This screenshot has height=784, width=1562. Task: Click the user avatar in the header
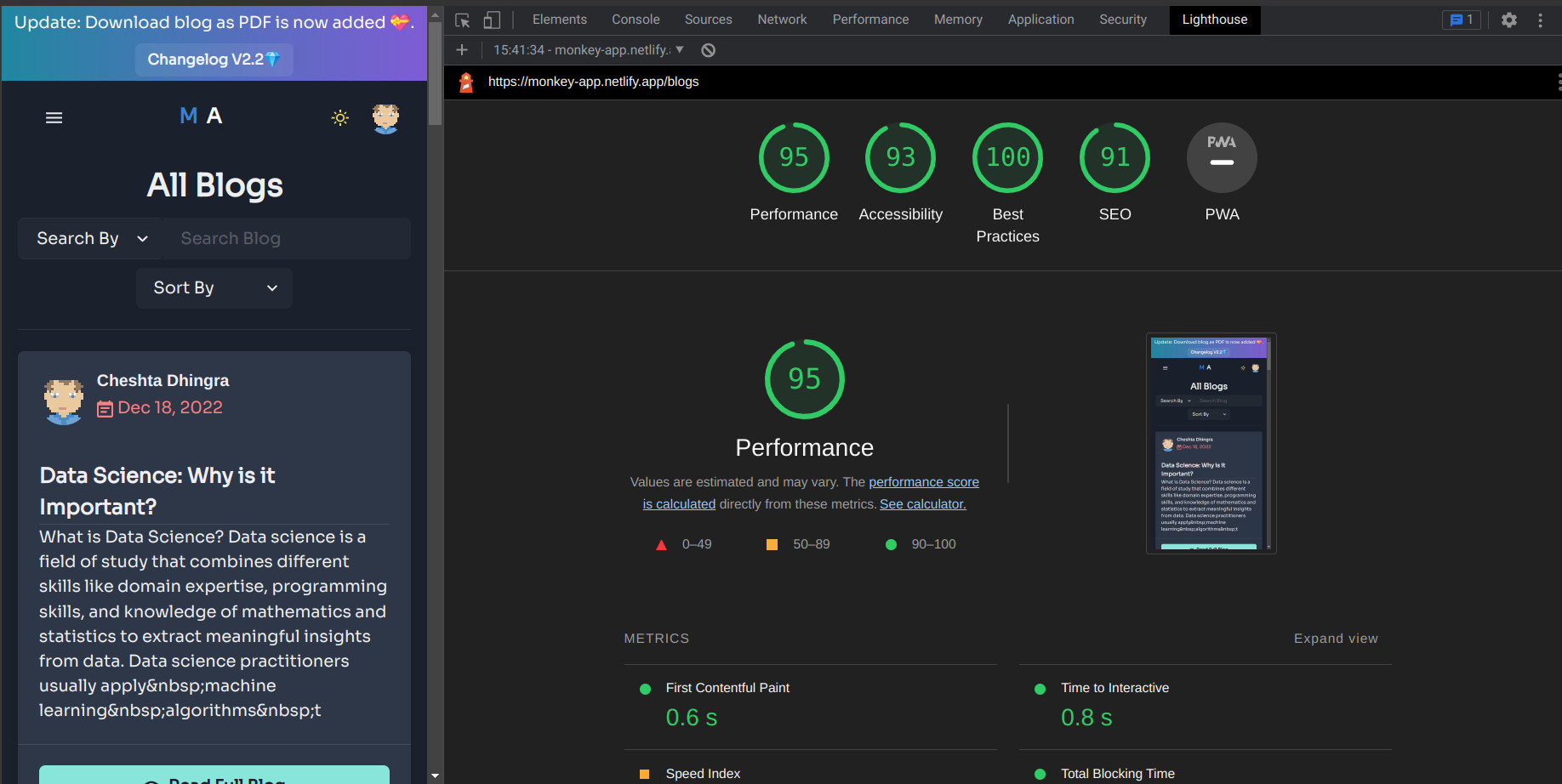[385, 117]
